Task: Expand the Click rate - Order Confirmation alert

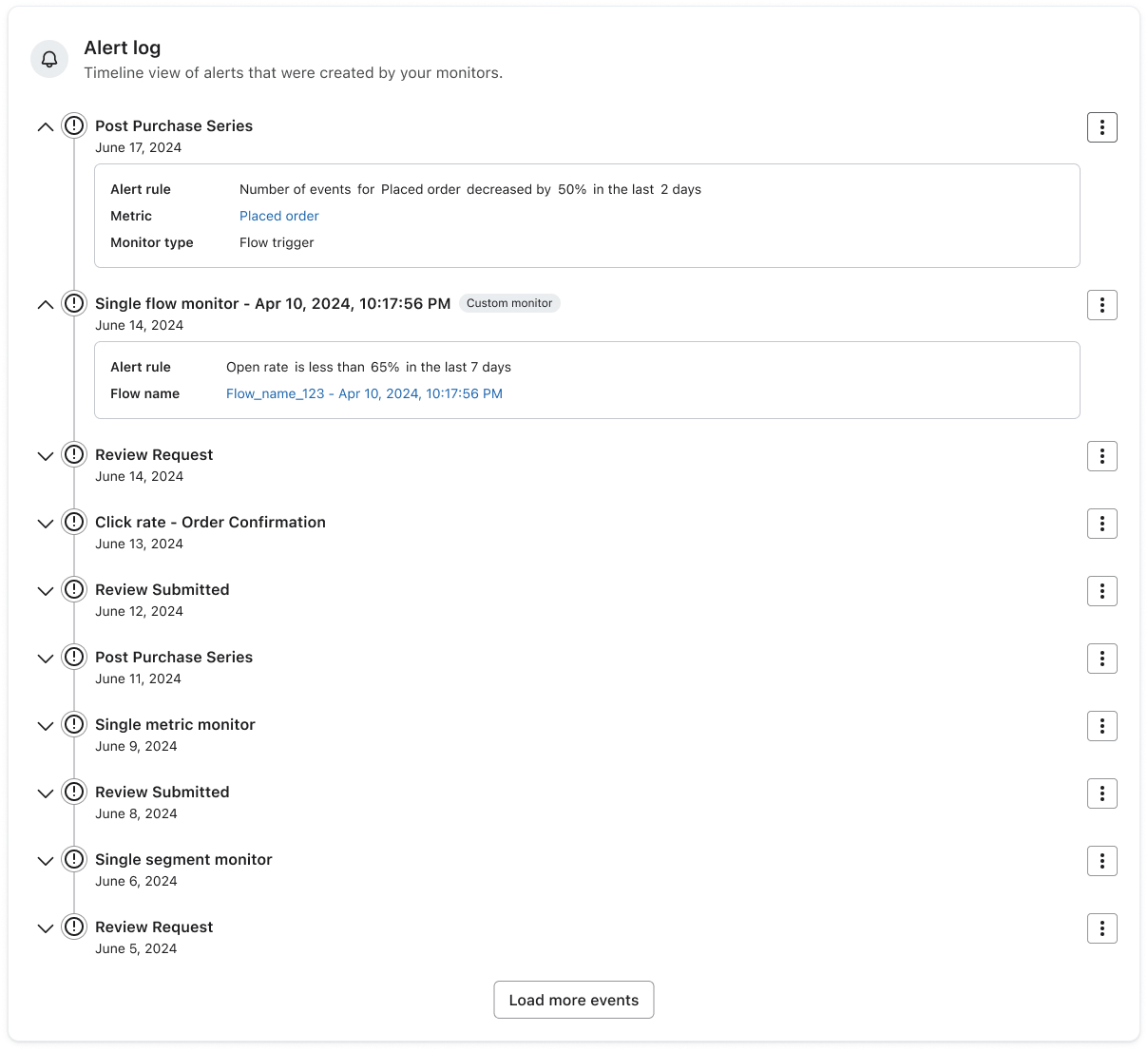Action: [x=45, y=522]
